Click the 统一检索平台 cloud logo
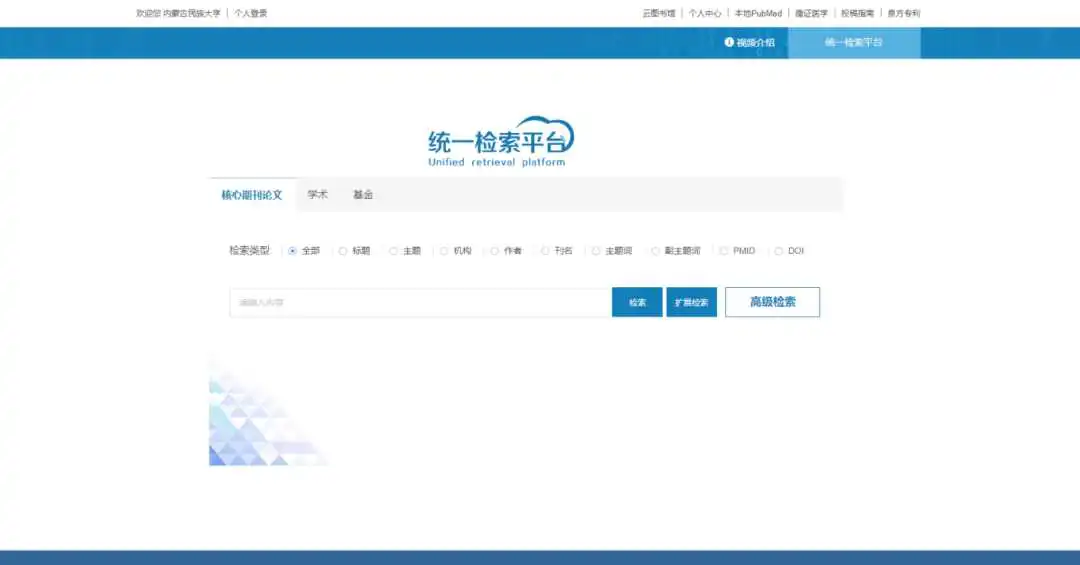Viewport: 1080px width, 565px height. click(x=501, y=141)
